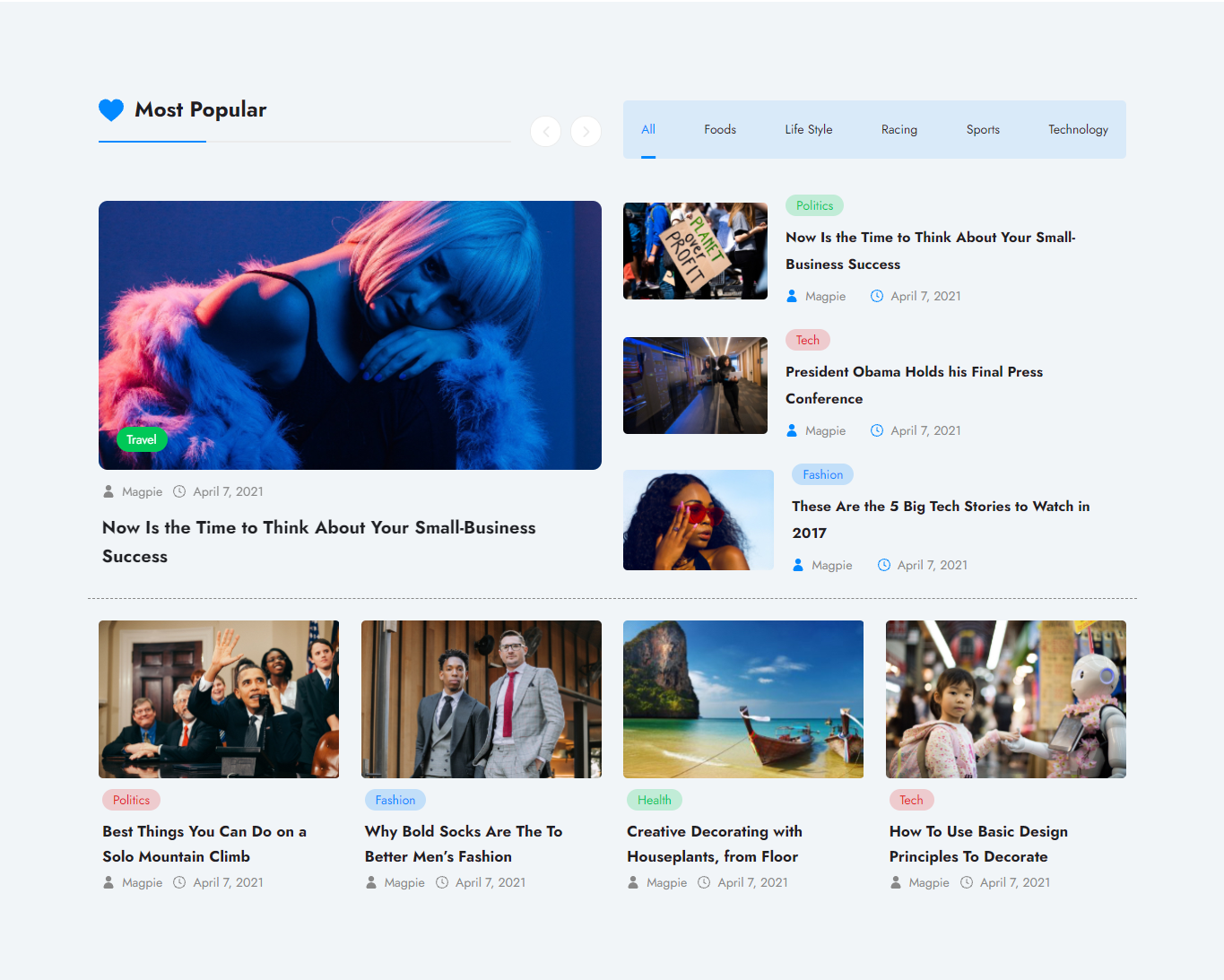Click the thumbnail of the Planet over Profit protest
Image resolution: width=1224 pixels, height=980 pixels.
coord(695,251)
